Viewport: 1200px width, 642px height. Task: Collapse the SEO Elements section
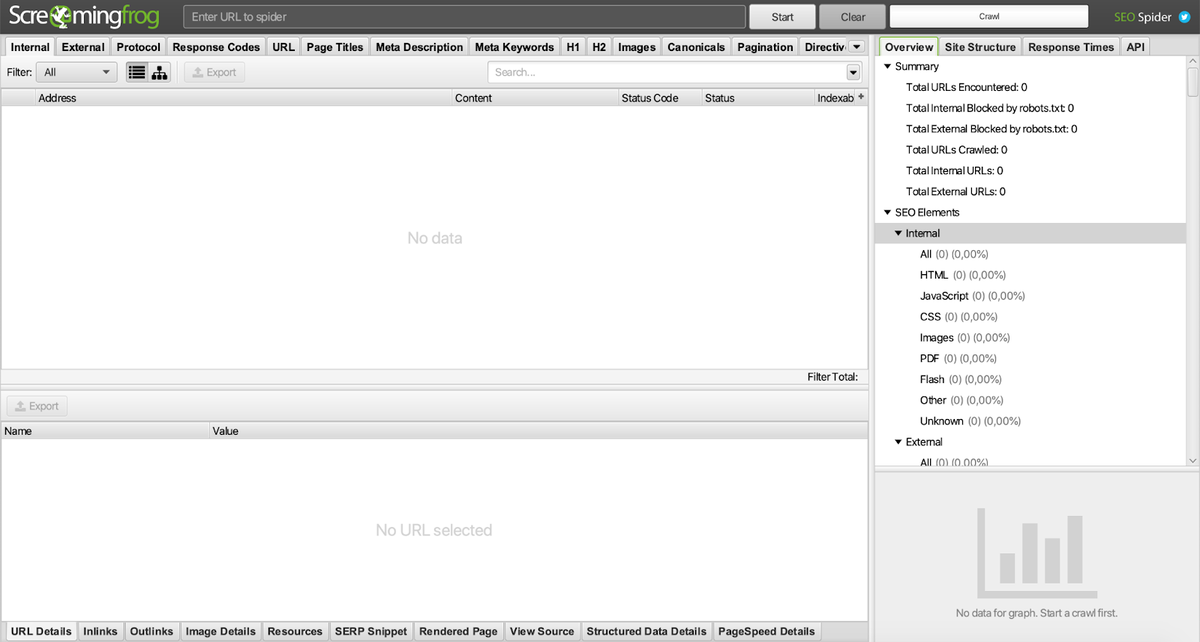[x=886, y=213]
